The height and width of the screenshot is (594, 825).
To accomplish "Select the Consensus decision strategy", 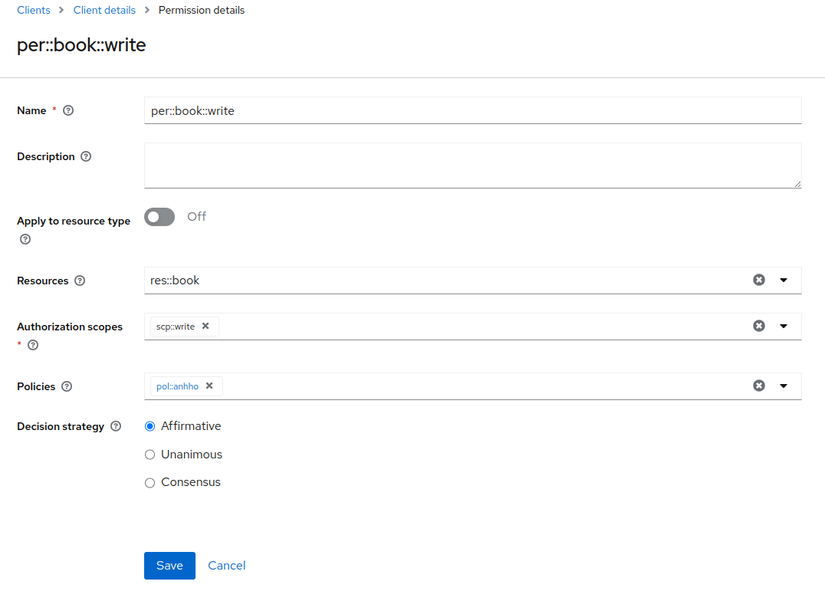I will pyautogui.click(x=150, y=483).
